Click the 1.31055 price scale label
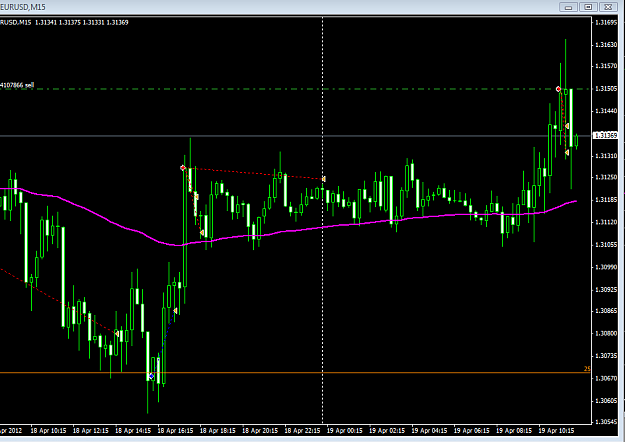625x442 pixels. pyautogui.click(x=606, y=244)
